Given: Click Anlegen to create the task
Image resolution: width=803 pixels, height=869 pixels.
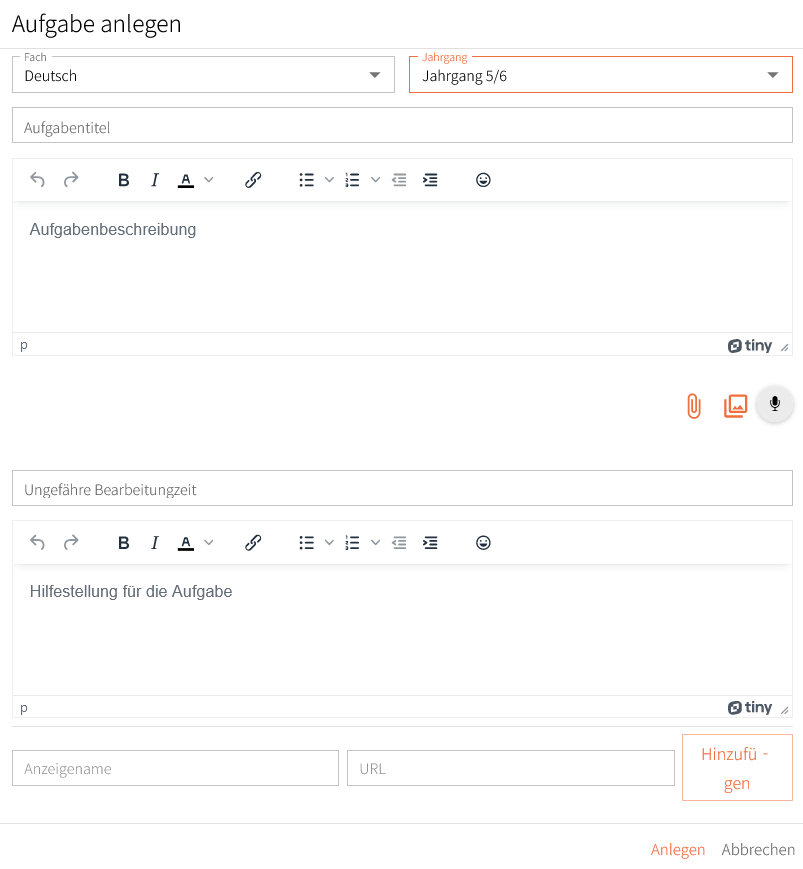Looking at the screenshot, I should click(x=678, y=850).
